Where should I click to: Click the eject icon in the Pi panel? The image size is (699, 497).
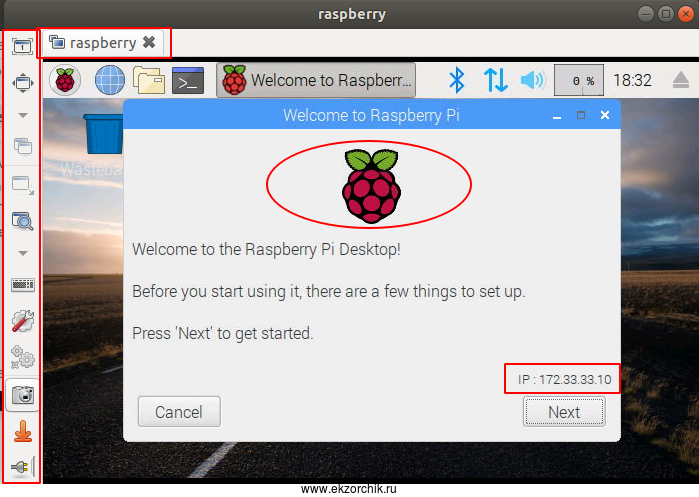(681, 80)
